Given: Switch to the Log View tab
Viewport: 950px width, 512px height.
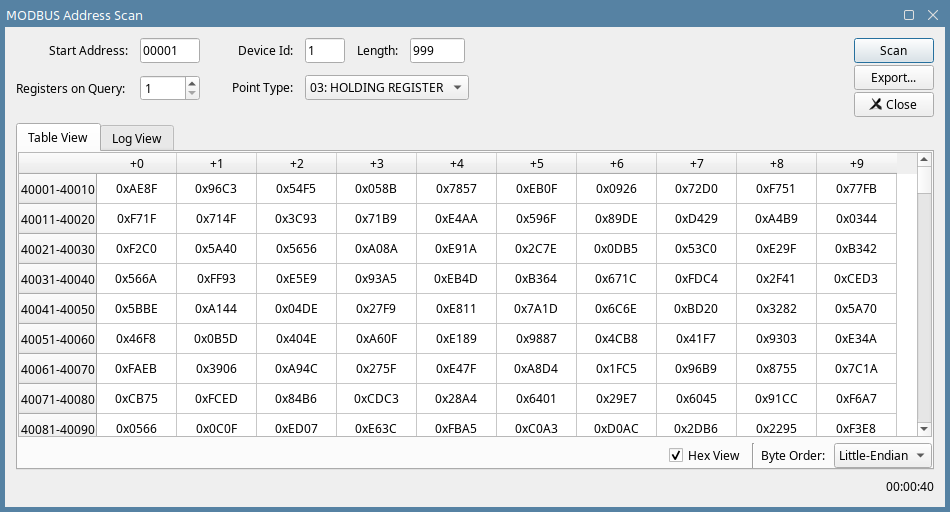Looking at the screenshot, I should coord(137,138).
